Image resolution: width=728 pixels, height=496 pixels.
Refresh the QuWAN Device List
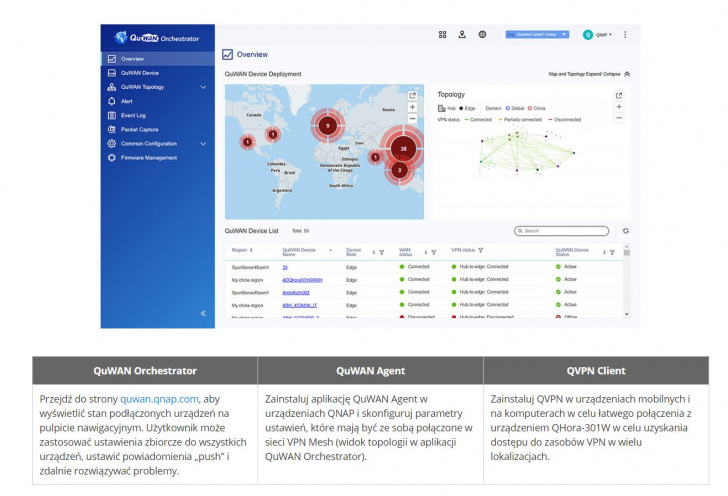pyautogui.click(x=626, y=231)
